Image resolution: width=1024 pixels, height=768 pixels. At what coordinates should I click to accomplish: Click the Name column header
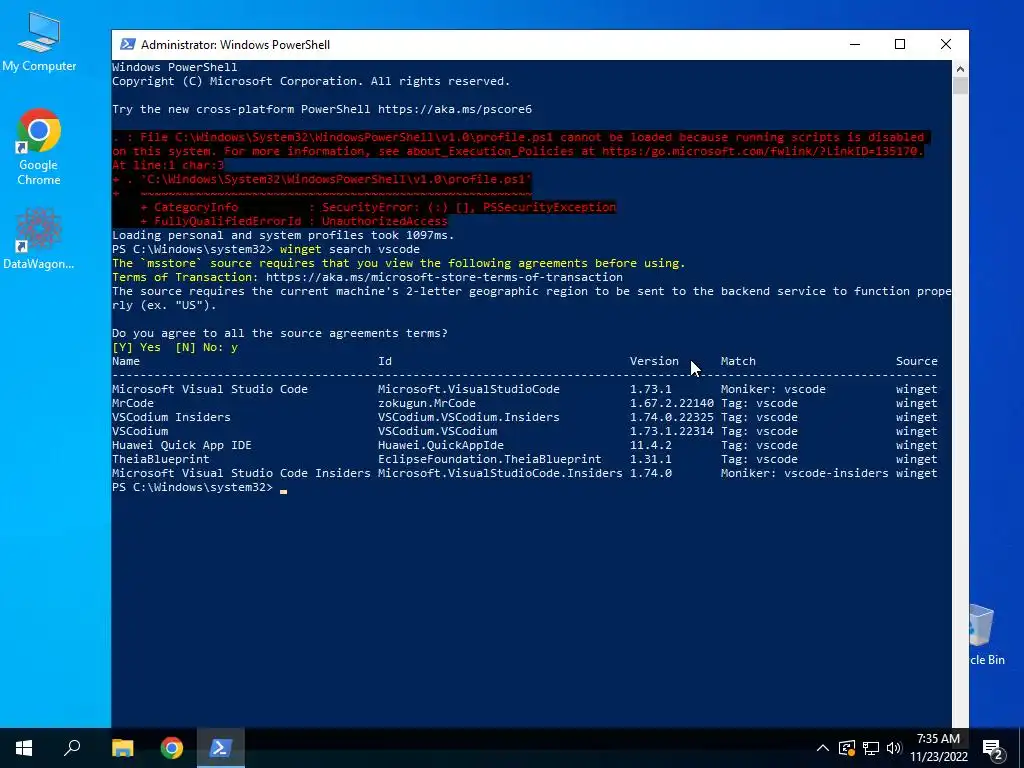[x=125, y=361]
